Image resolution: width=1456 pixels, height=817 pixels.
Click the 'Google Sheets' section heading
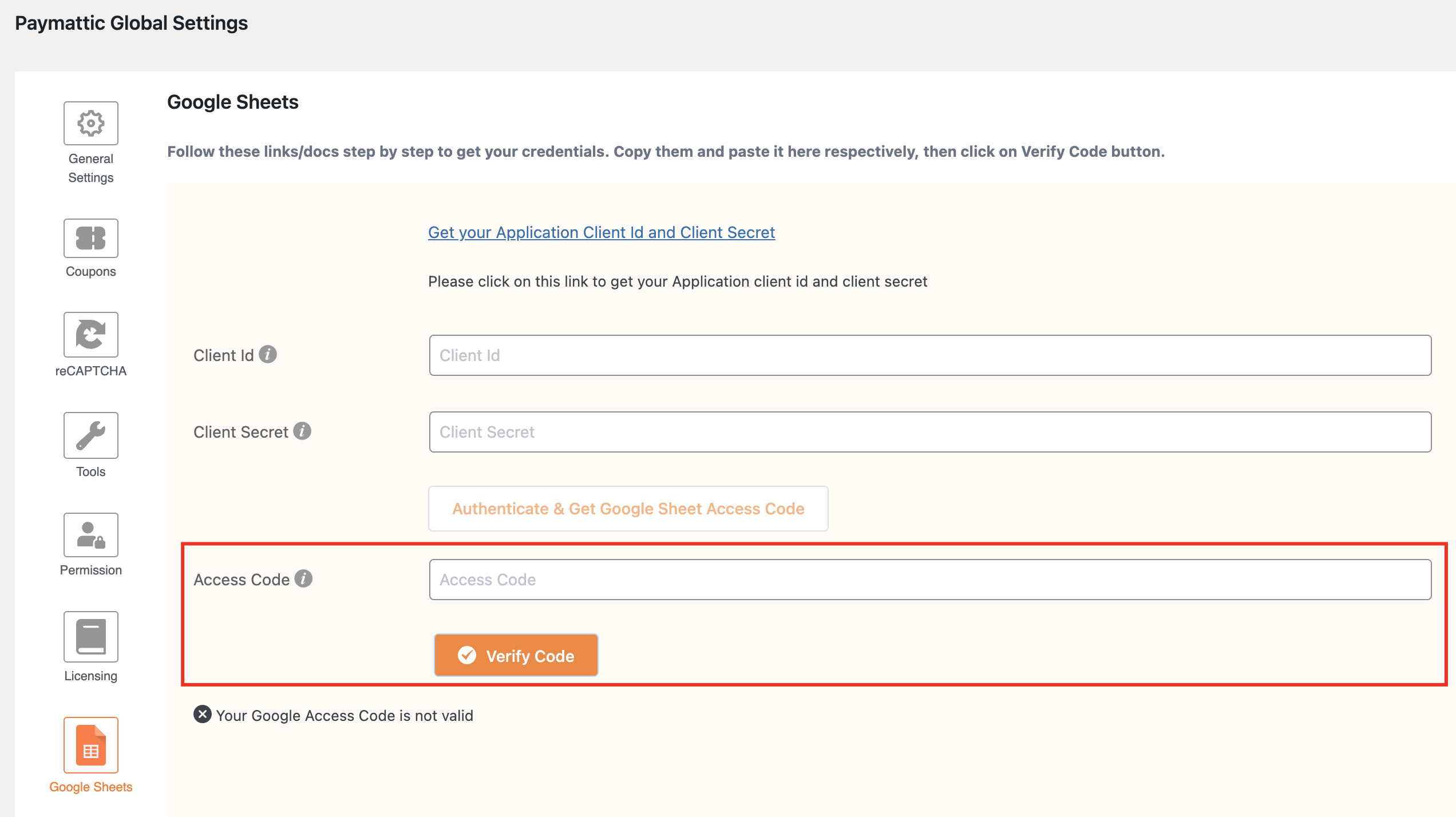click(x=232, y=102)
